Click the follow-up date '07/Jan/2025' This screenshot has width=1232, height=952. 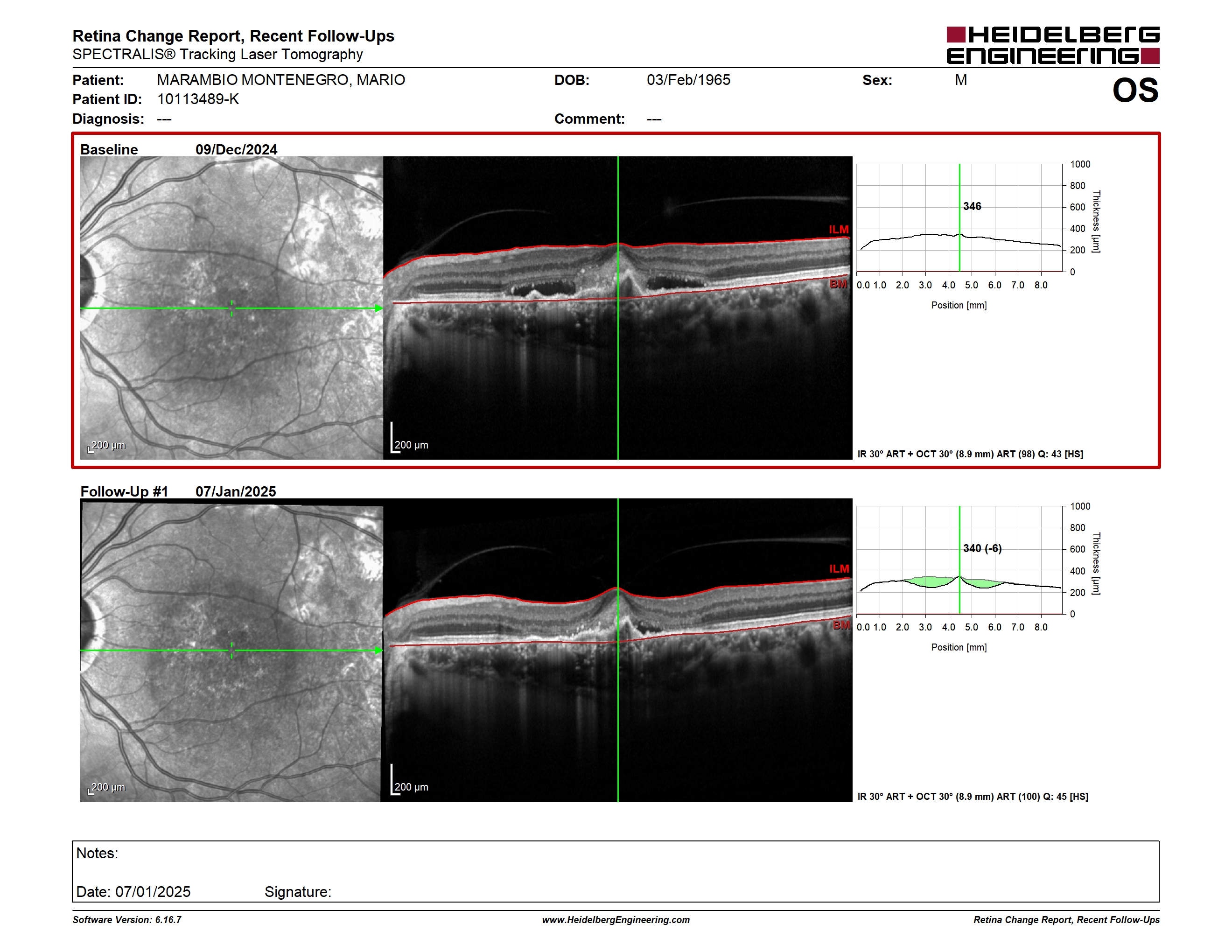[x=236, y=492]
